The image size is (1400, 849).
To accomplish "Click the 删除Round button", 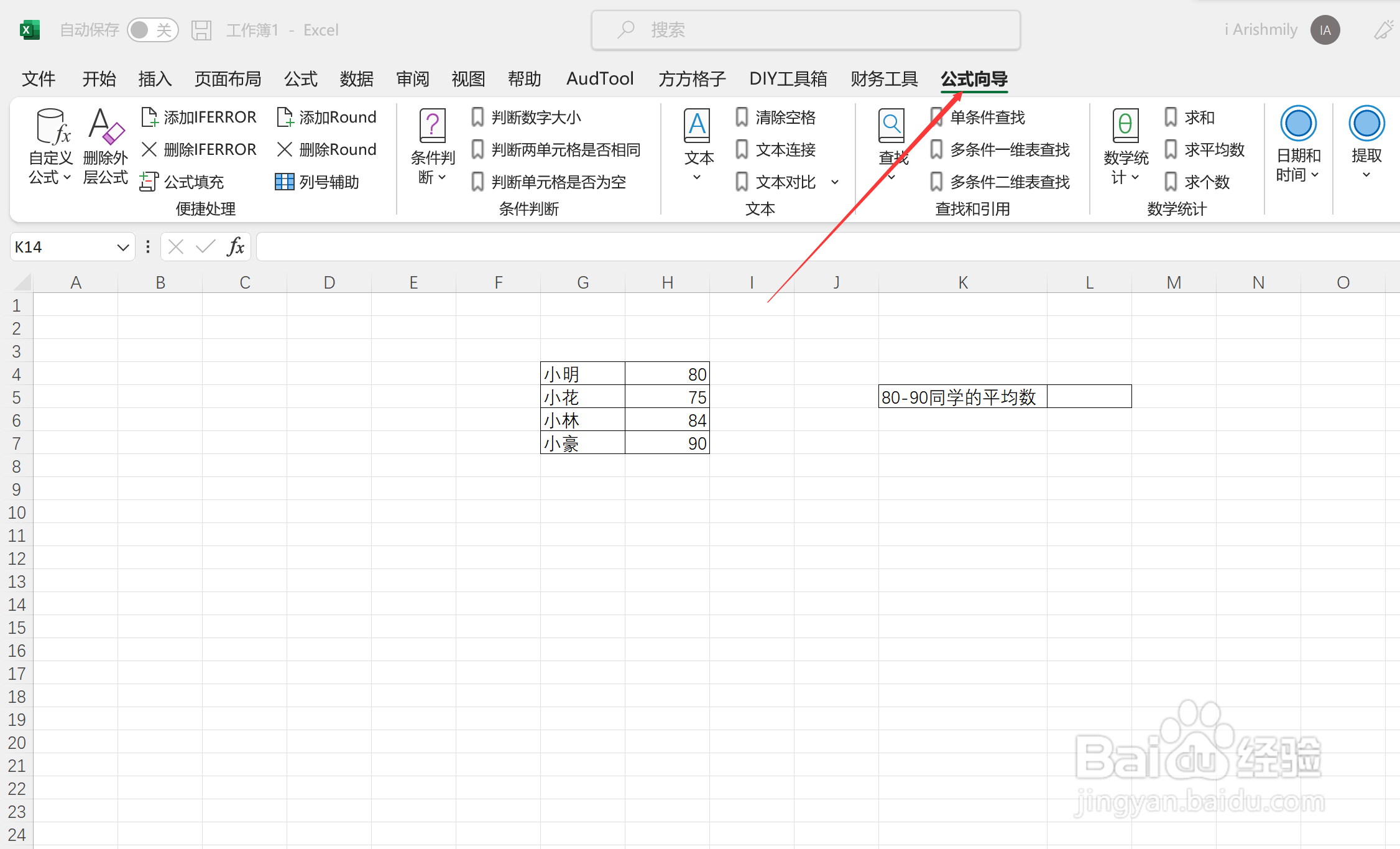I will 327,149.
